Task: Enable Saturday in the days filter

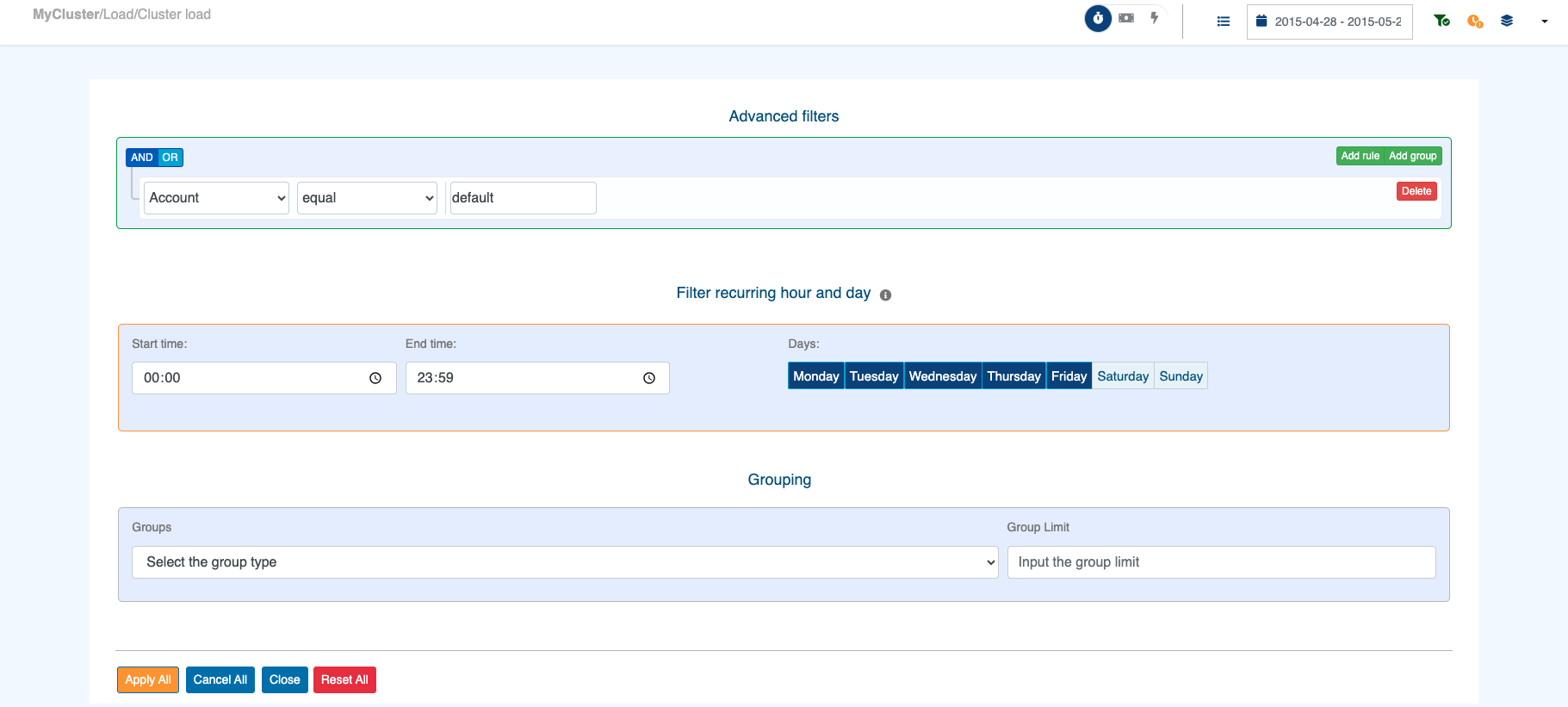Action: point(1123,376)
